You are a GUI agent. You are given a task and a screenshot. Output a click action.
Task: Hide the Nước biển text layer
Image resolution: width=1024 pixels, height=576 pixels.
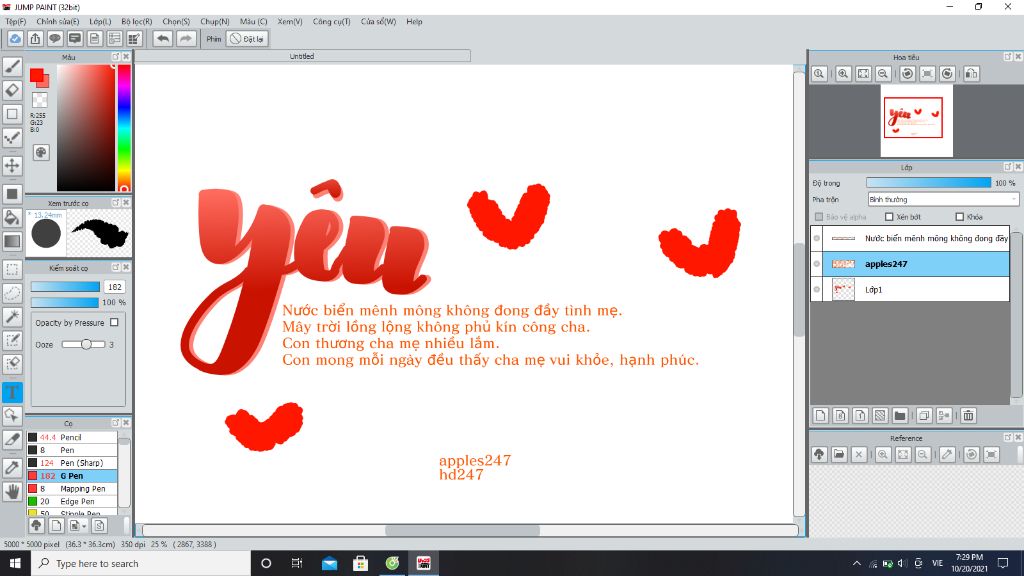pyautogui.click(x=817, y=238)
